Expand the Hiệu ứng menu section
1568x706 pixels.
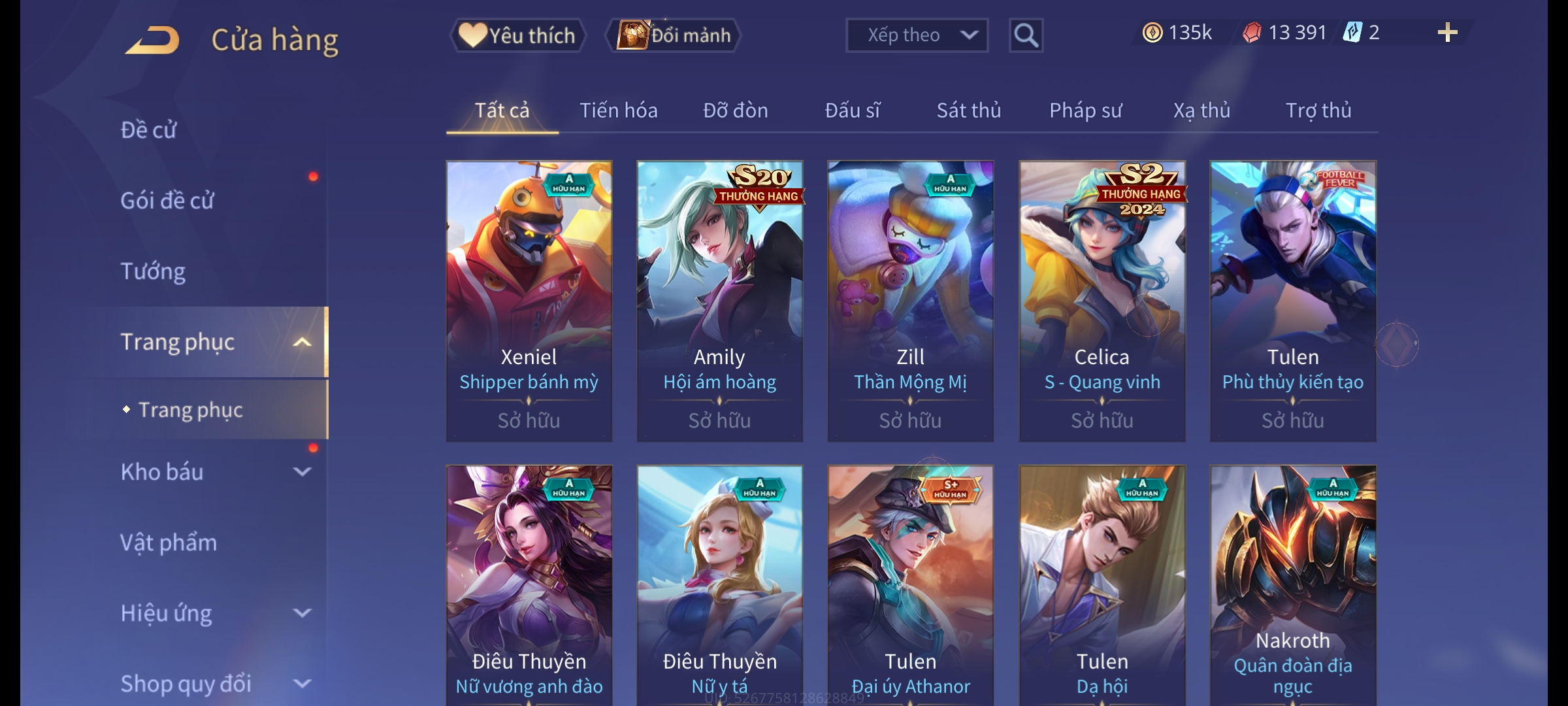tap(302, 613)
